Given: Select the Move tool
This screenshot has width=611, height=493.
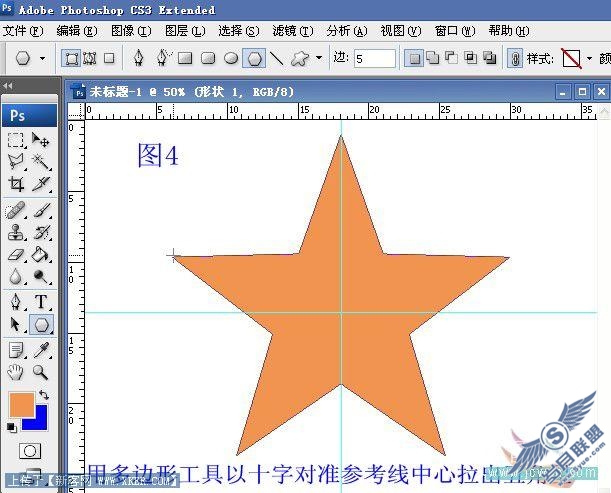Looking at the screenshot, I should 41,139.
